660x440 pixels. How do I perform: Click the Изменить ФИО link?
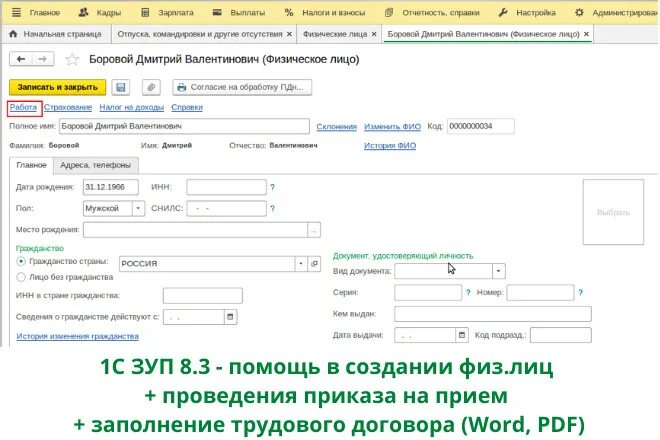pyautogui.click(x=392, y=126)
